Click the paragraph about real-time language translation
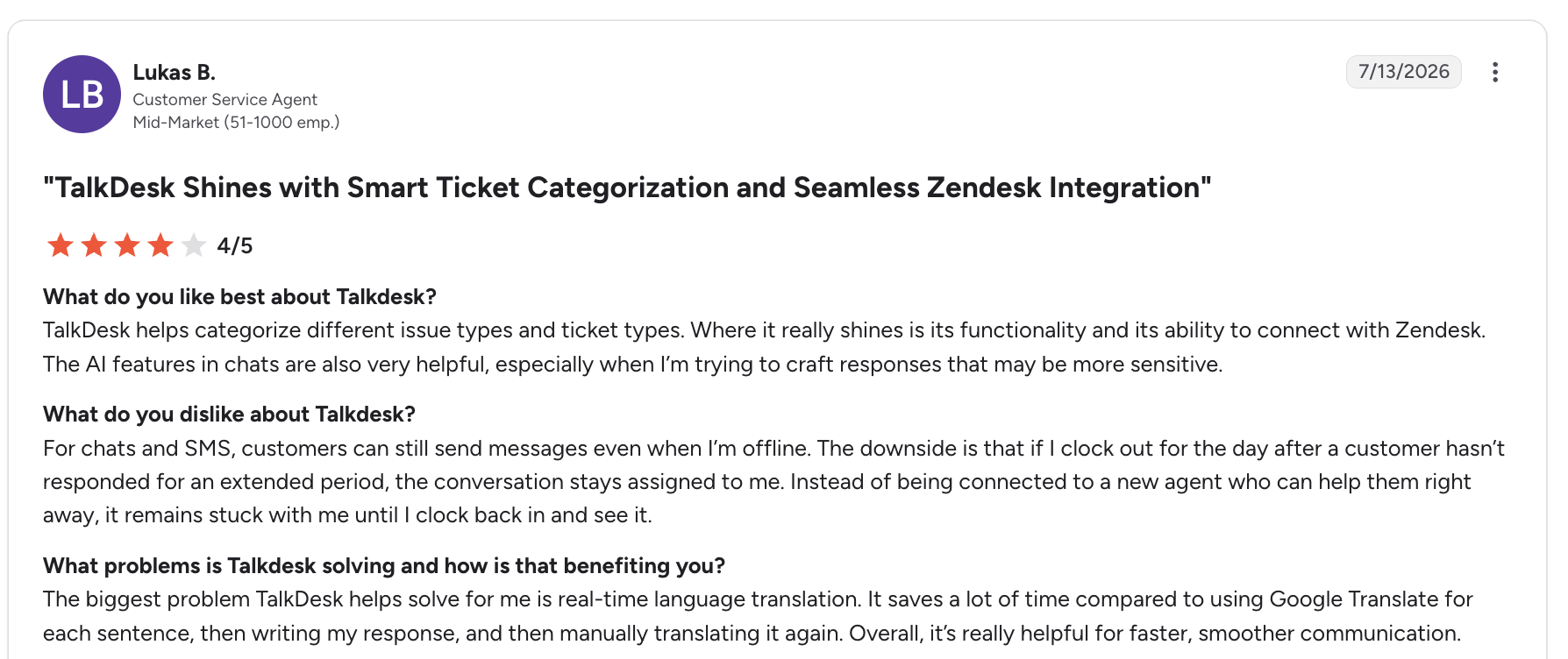Screen dimensions: 1568x659 (758, 616)
